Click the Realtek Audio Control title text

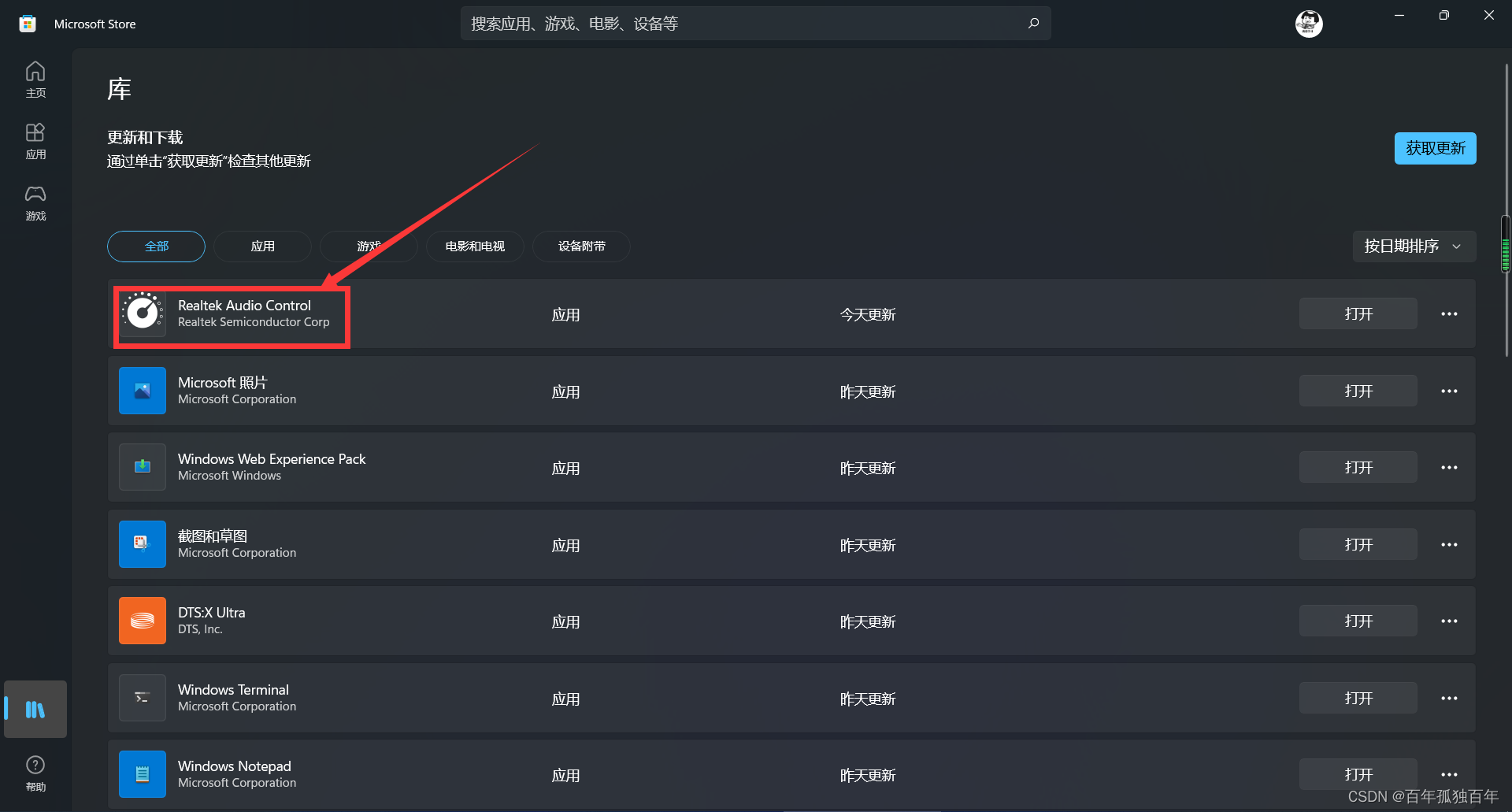[244, 305]
